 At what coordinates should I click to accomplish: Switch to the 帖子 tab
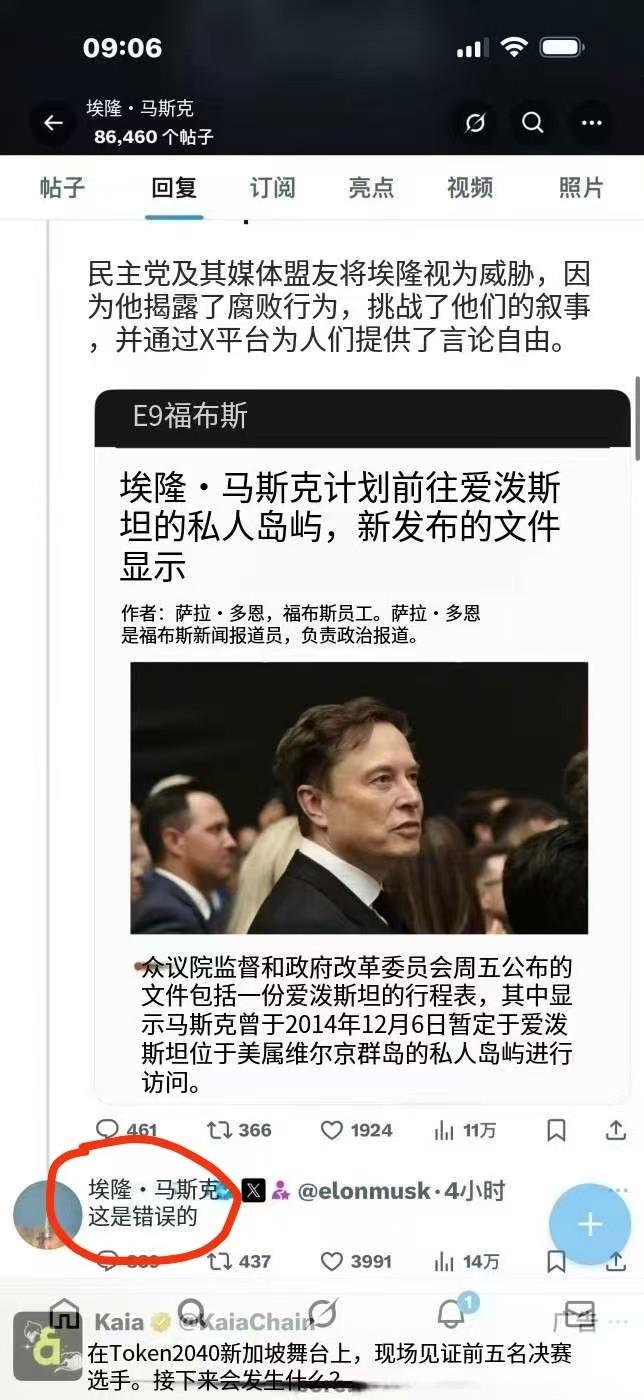[x=62, y=187]
